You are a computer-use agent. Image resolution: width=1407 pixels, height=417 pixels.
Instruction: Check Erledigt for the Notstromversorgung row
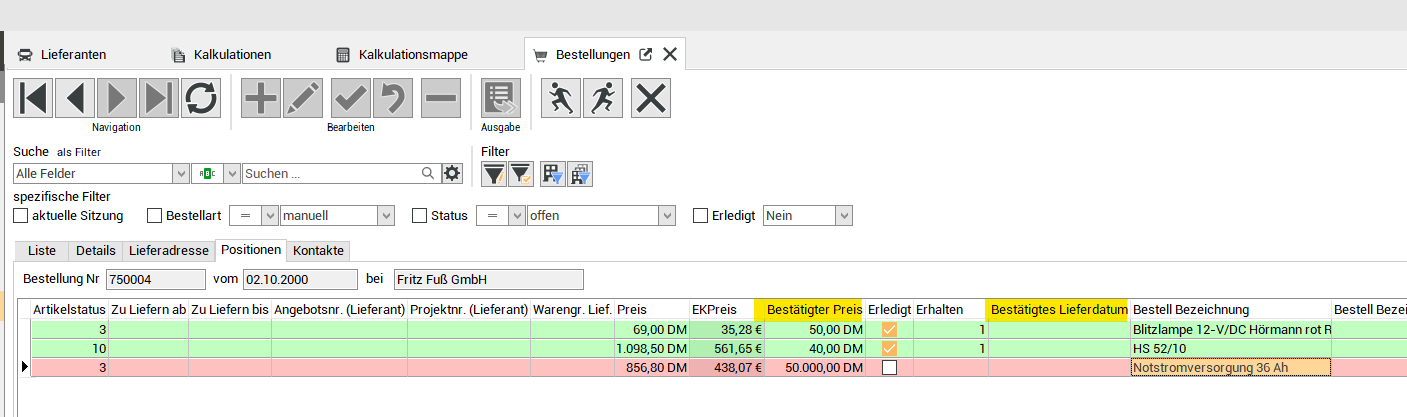click(x=889, y=367)
